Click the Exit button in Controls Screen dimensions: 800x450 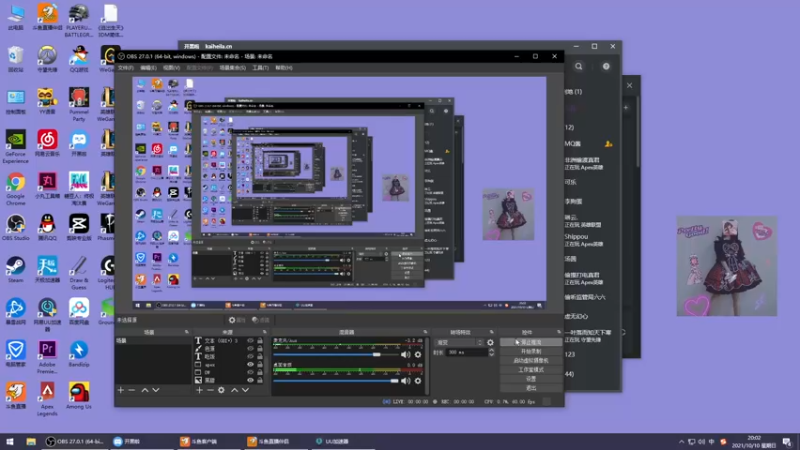531,388
